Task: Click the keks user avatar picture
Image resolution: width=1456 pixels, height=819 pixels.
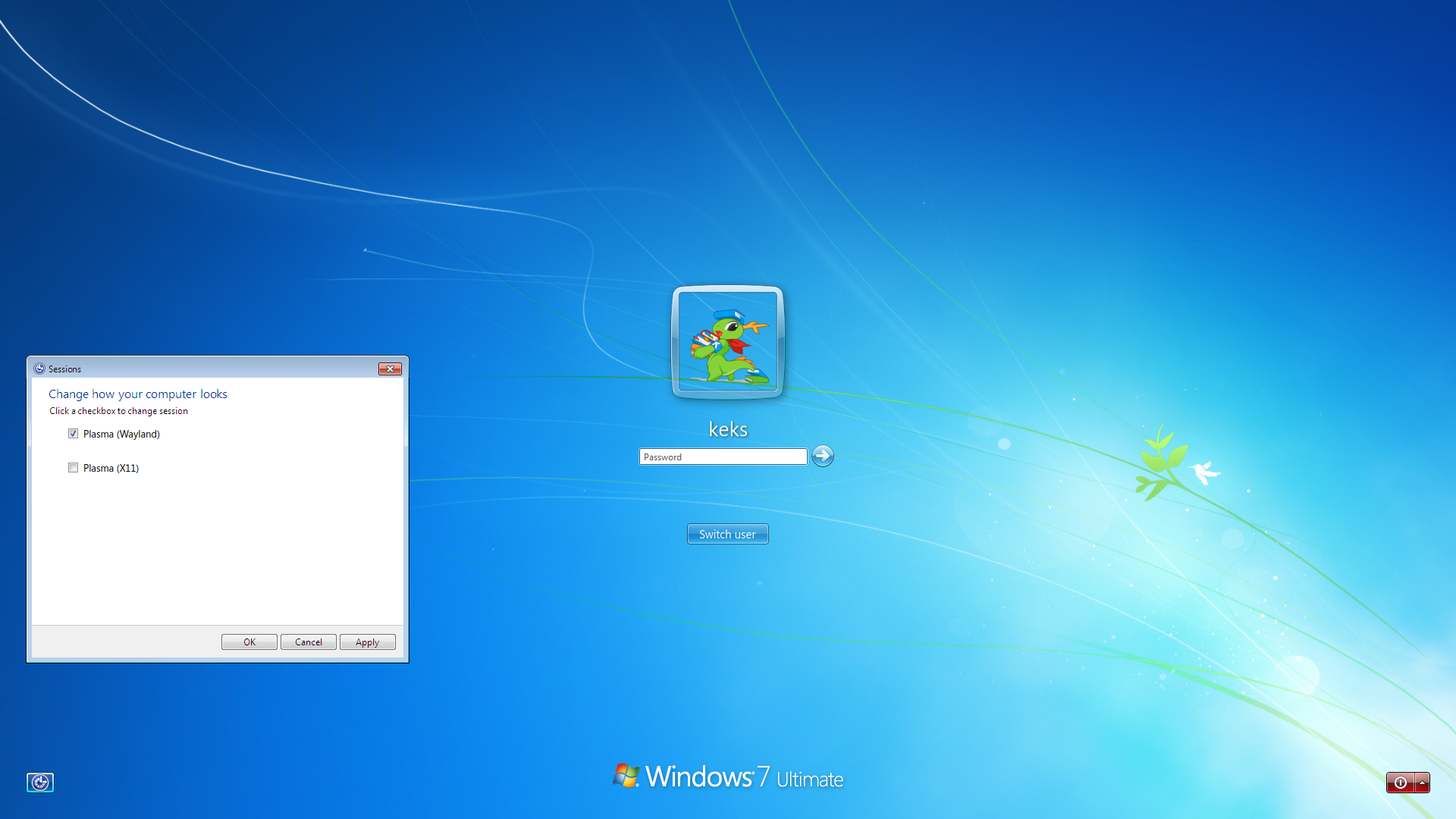Action: tap(728, 342)
